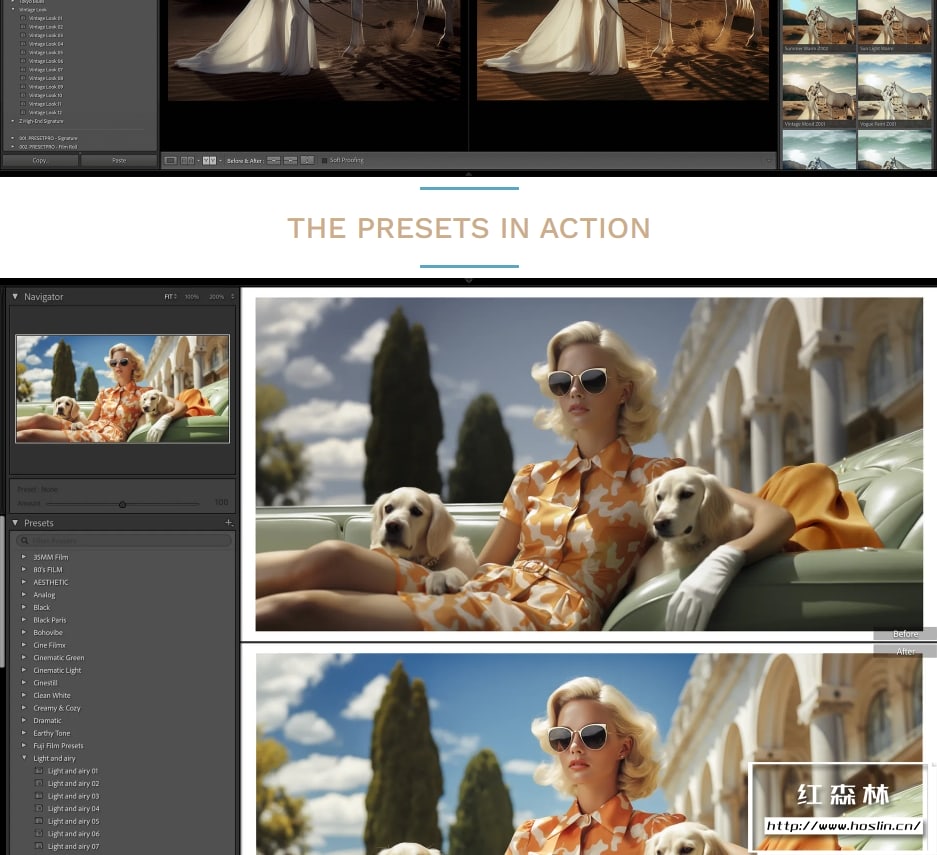Viewport: 937px width, 855px height.
Task: Expand the Cinematic Light preset group
Action: (x=24, y=670)
